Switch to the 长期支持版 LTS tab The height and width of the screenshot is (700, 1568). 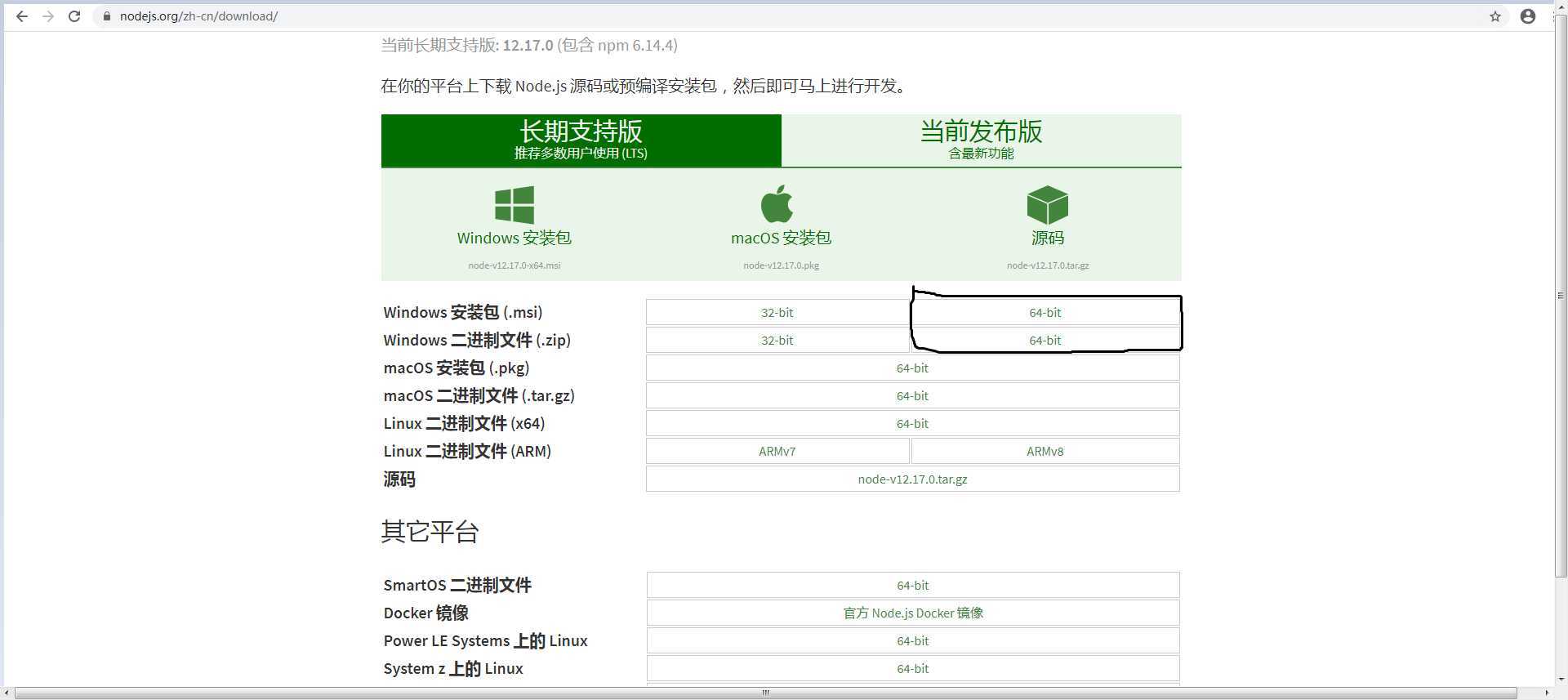(581, 140)
